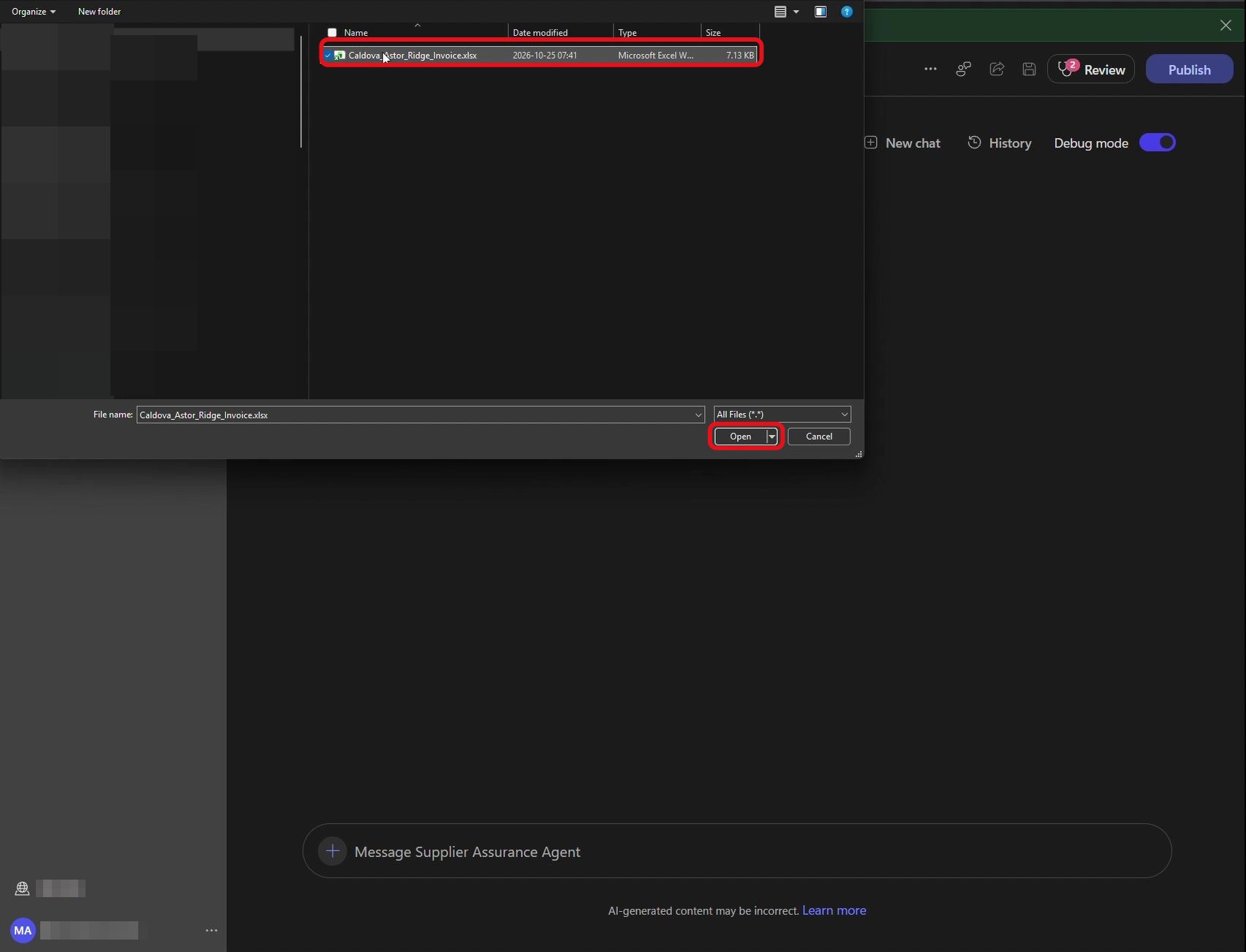The image size is (1246, 952).
Task: Sort files by Date modified column
Action: 540,33
